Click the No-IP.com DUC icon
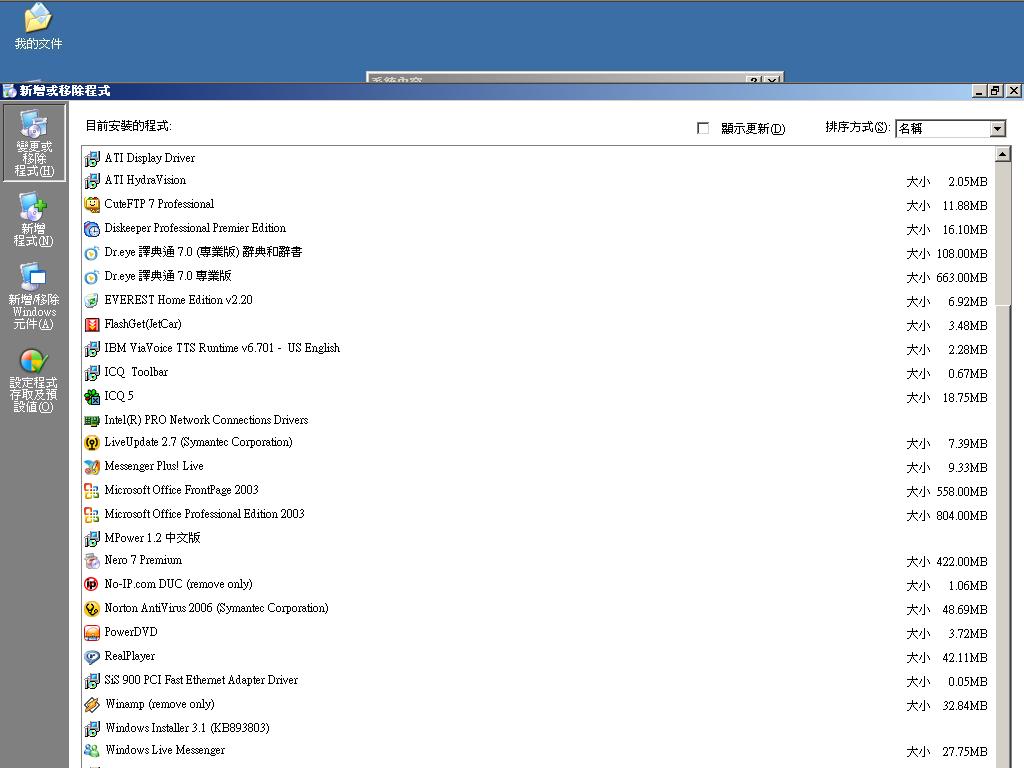 pyautogui.click(x=92, y=584)
